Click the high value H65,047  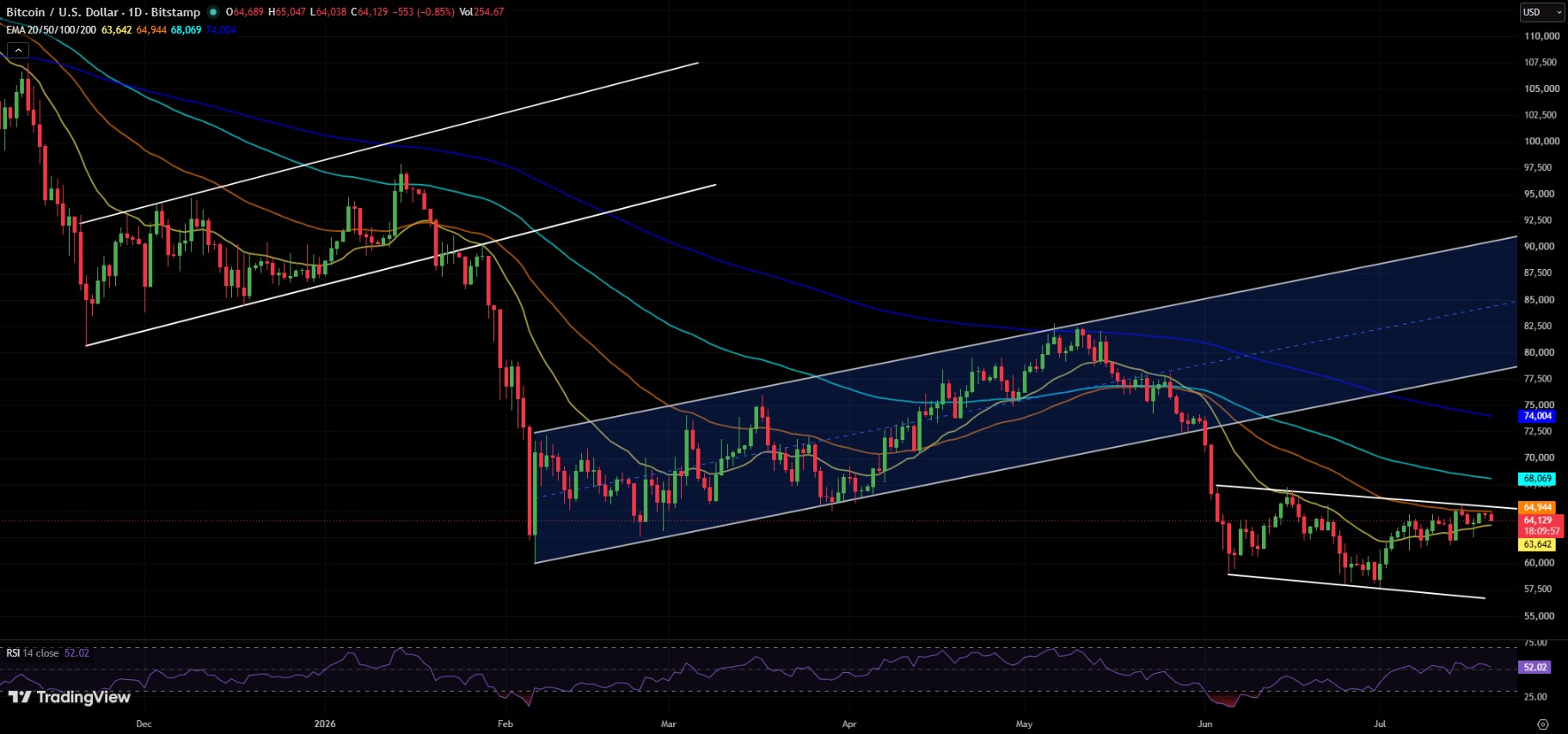point(287,12)
